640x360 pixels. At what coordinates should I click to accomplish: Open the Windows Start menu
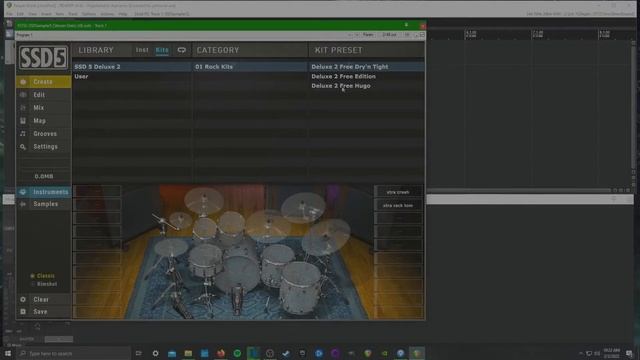8,353
